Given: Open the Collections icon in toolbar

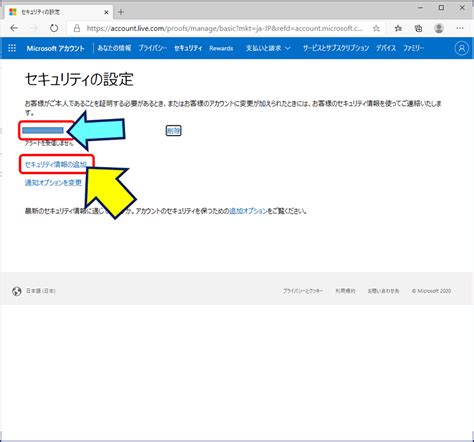Looking at the screenshot, I should 418,28.
